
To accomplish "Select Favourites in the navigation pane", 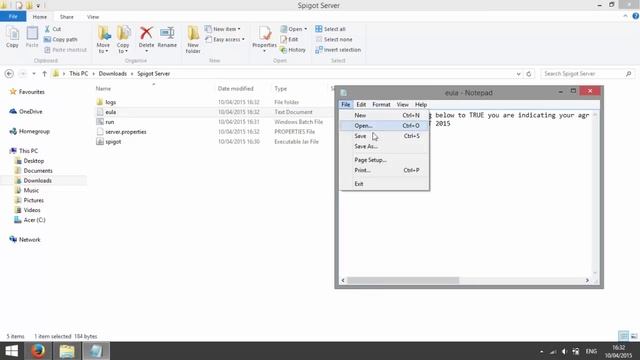I will 27,92.
